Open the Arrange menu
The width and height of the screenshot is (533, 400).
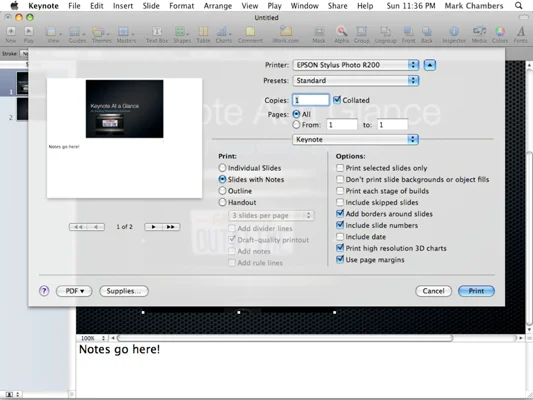[218, 6]
